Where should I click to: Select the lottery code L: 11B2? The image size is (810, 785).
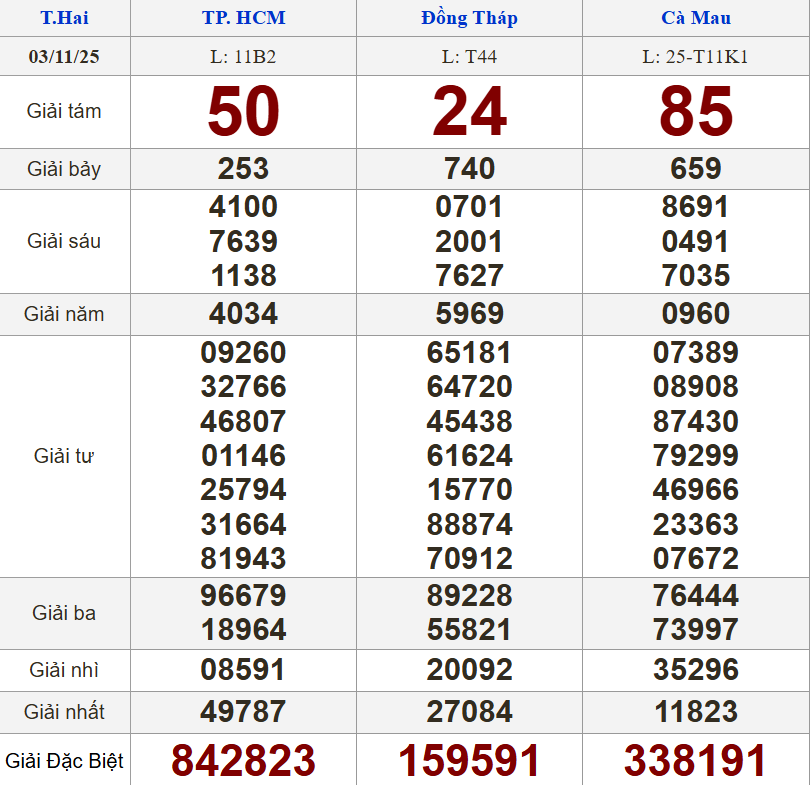(x=243, y=57)
